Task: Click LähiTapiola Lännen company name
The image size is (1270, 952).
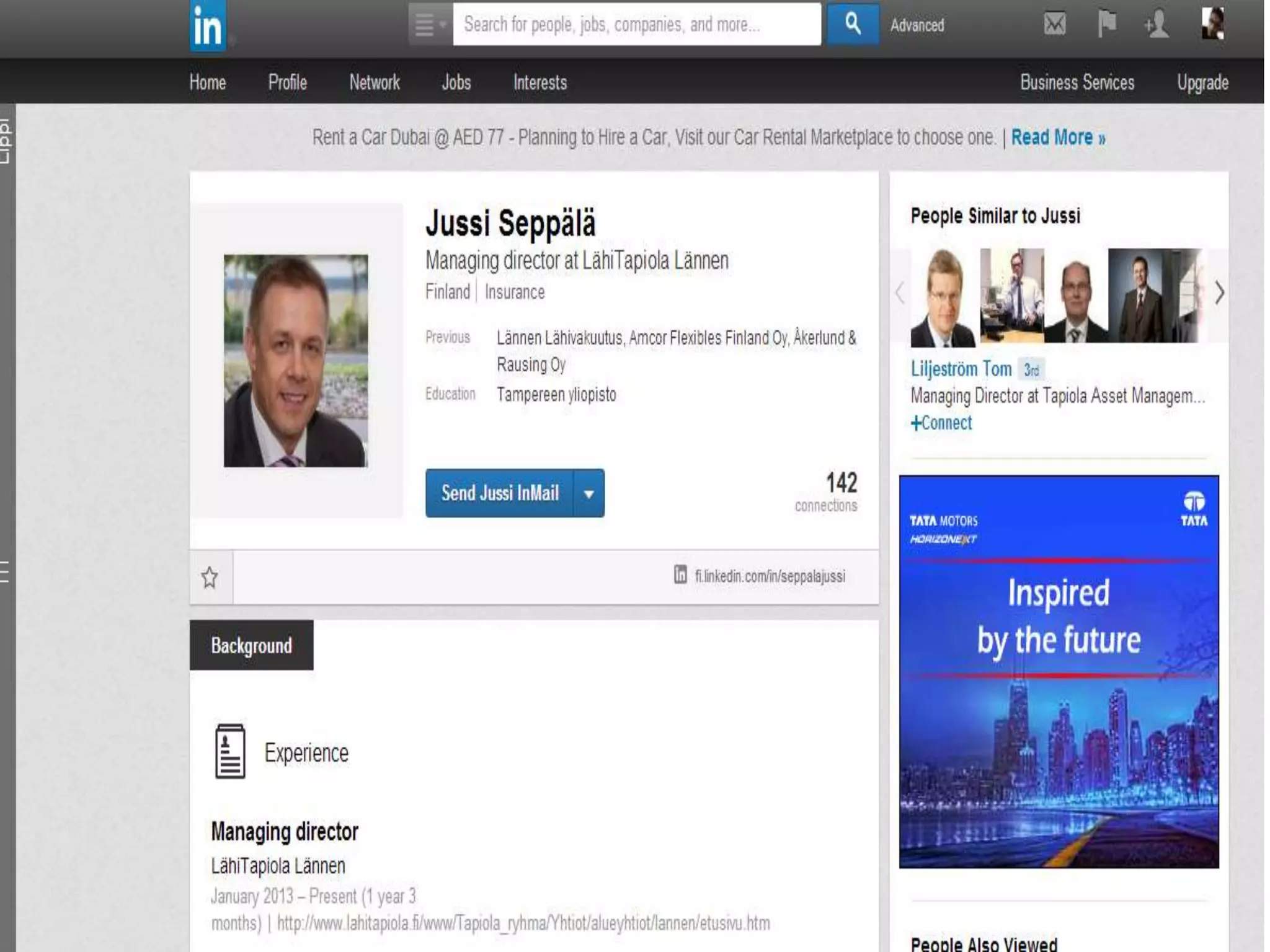Action: 278,866
